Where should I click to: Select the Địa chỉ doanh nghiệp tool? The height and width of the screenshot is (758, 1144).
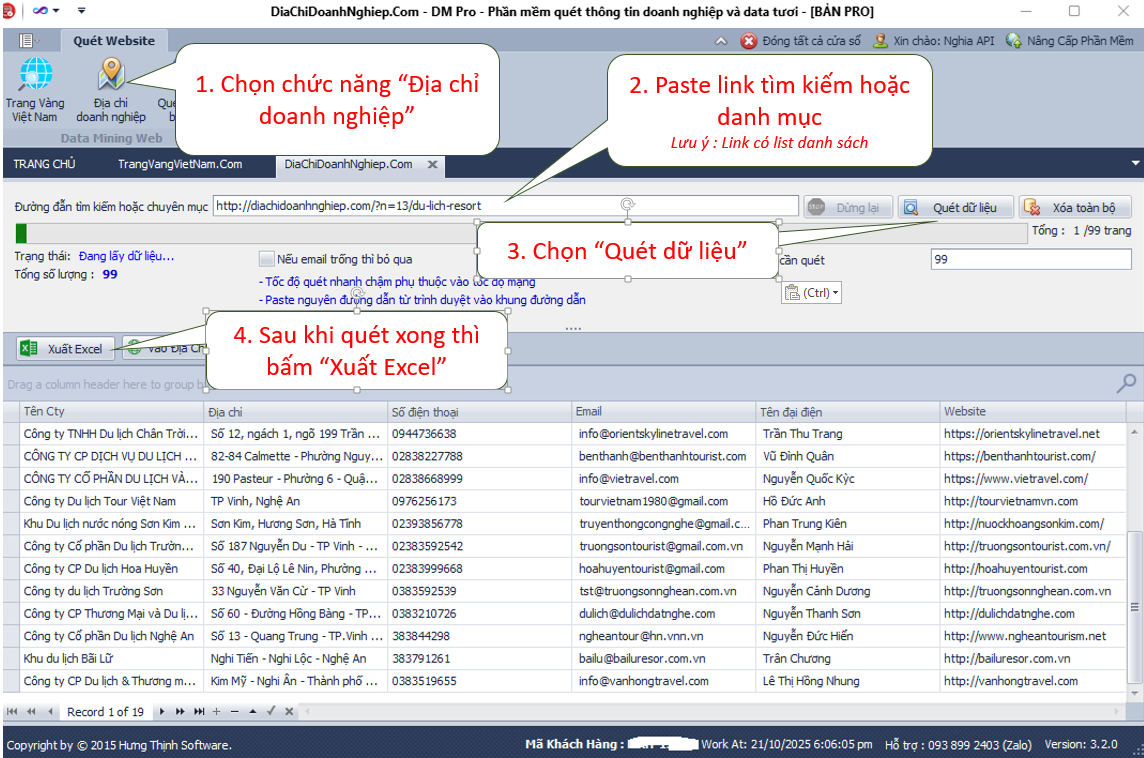pyautogui.click(x=111, y=88)
